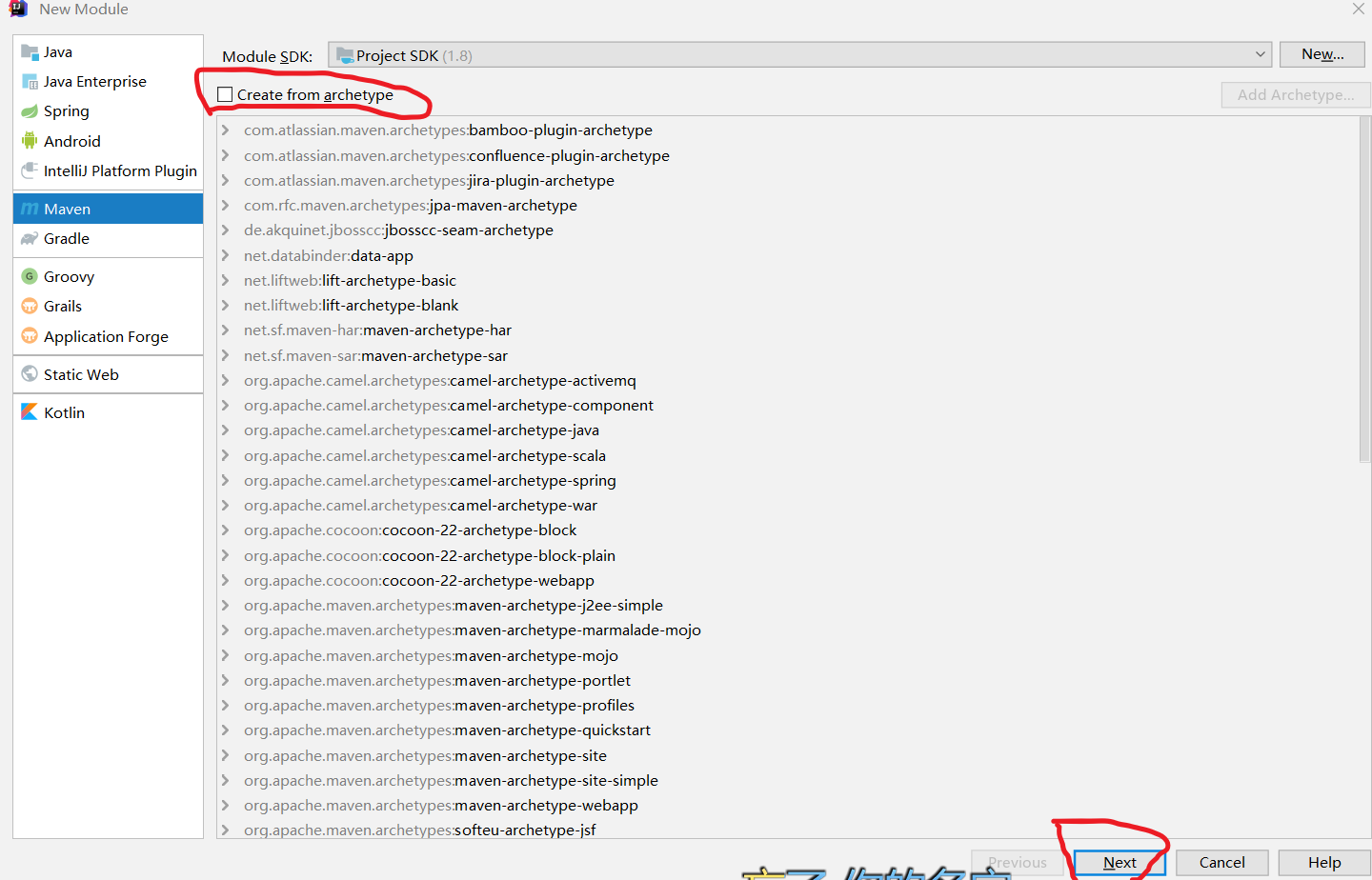Select maven-archetype-sar row
This screenshot has width=1372, height=880.
(787, 355)
